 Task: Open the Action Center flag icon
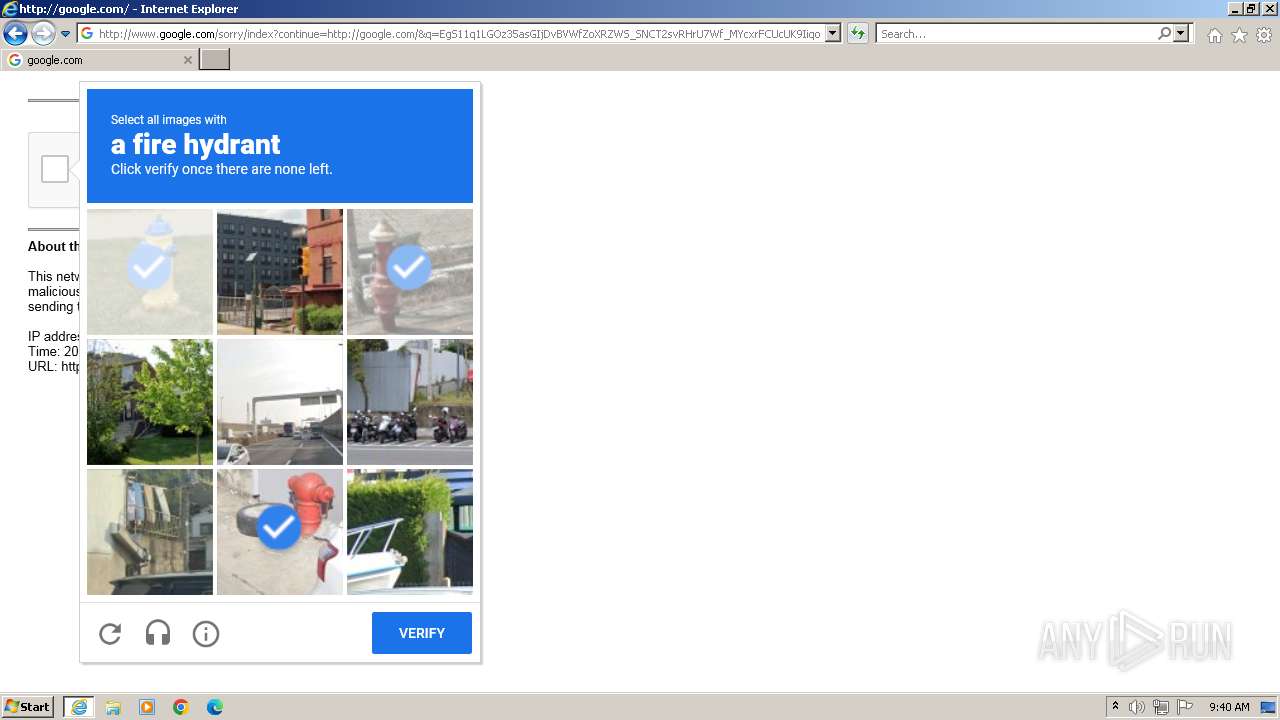coord(1185,707)
